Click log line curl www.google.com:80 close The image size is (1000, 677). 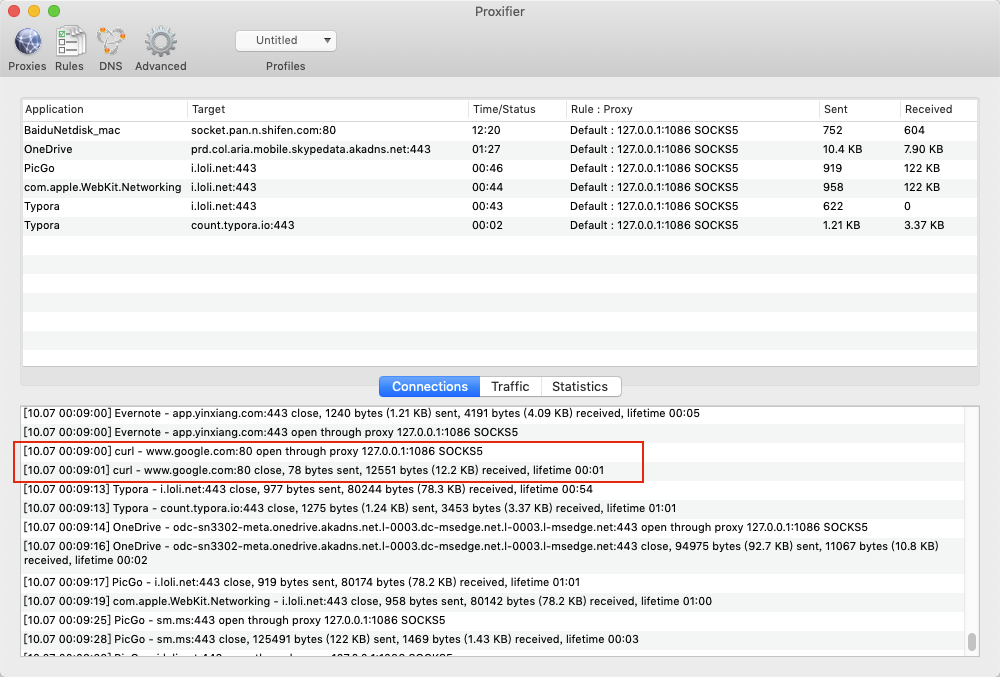[492, 470]
